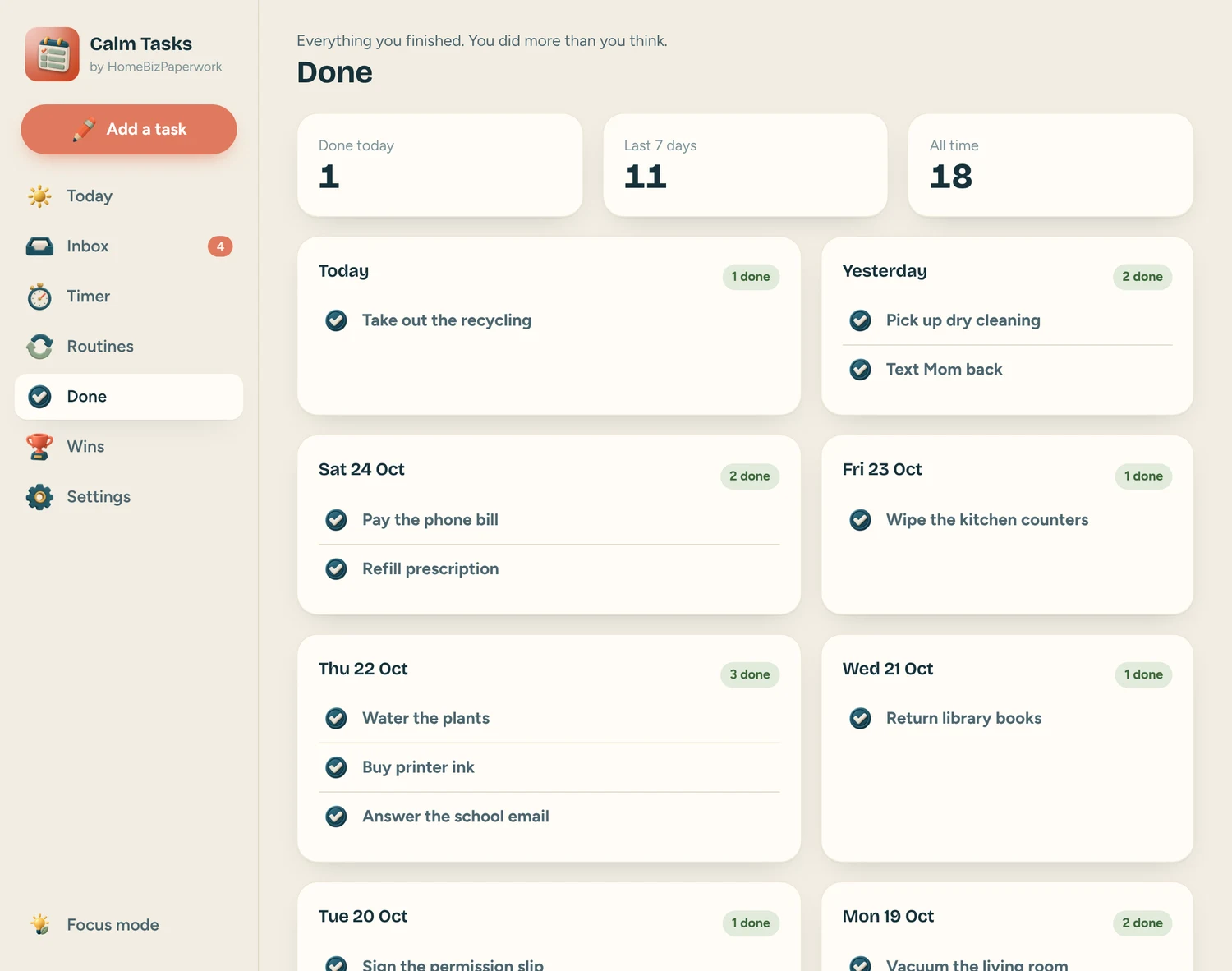Select the Done today stat card
The image size is (1232, 971).
click(x=440, y=165)
